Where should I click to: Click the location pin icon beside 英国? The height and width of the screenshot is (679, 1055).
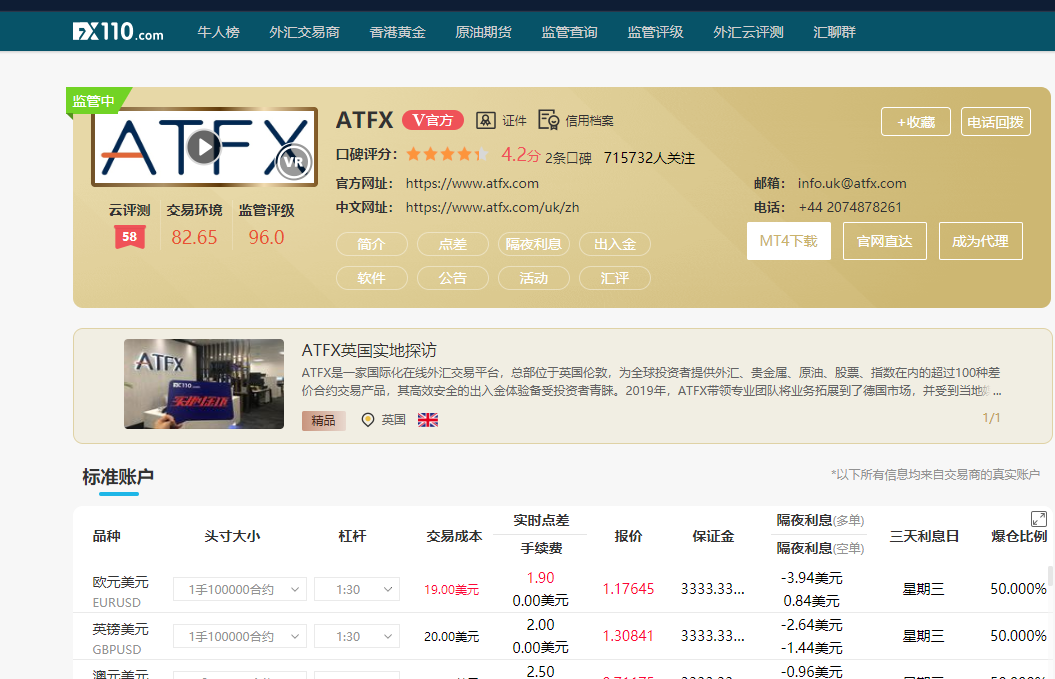coord(367,420)
